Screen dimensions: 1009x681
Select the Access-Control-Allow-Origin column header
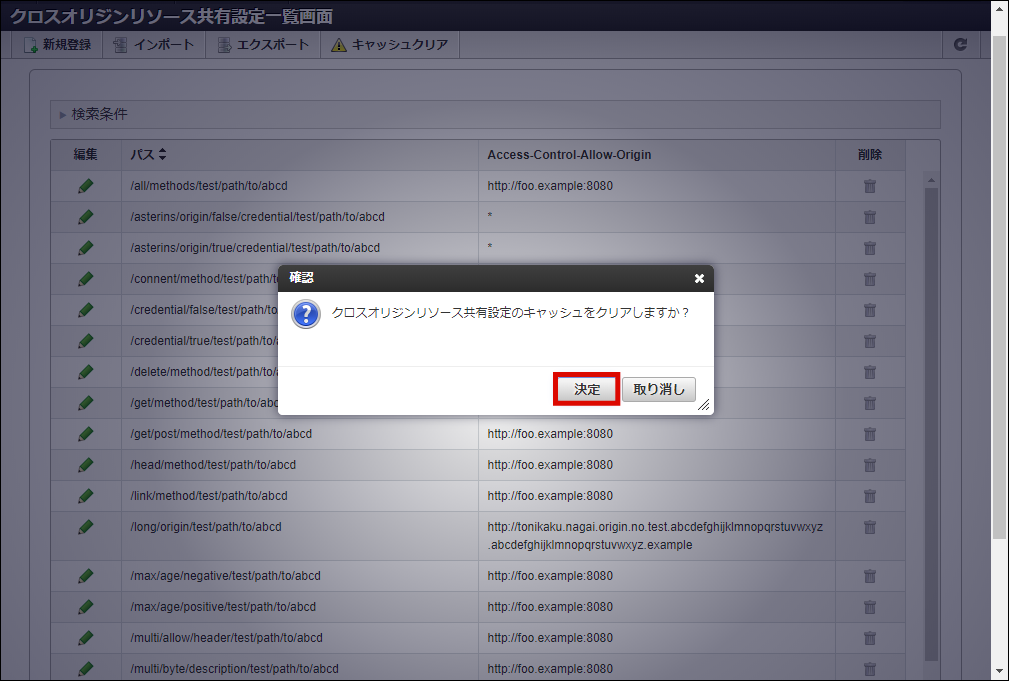pyautogui.click(x=571, y=154)
